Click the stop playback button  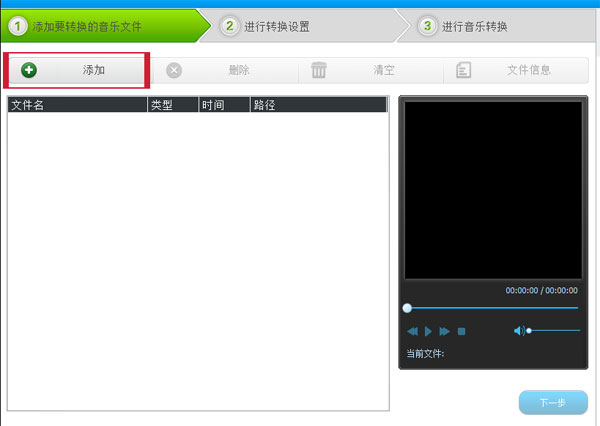tap(461, 331)
